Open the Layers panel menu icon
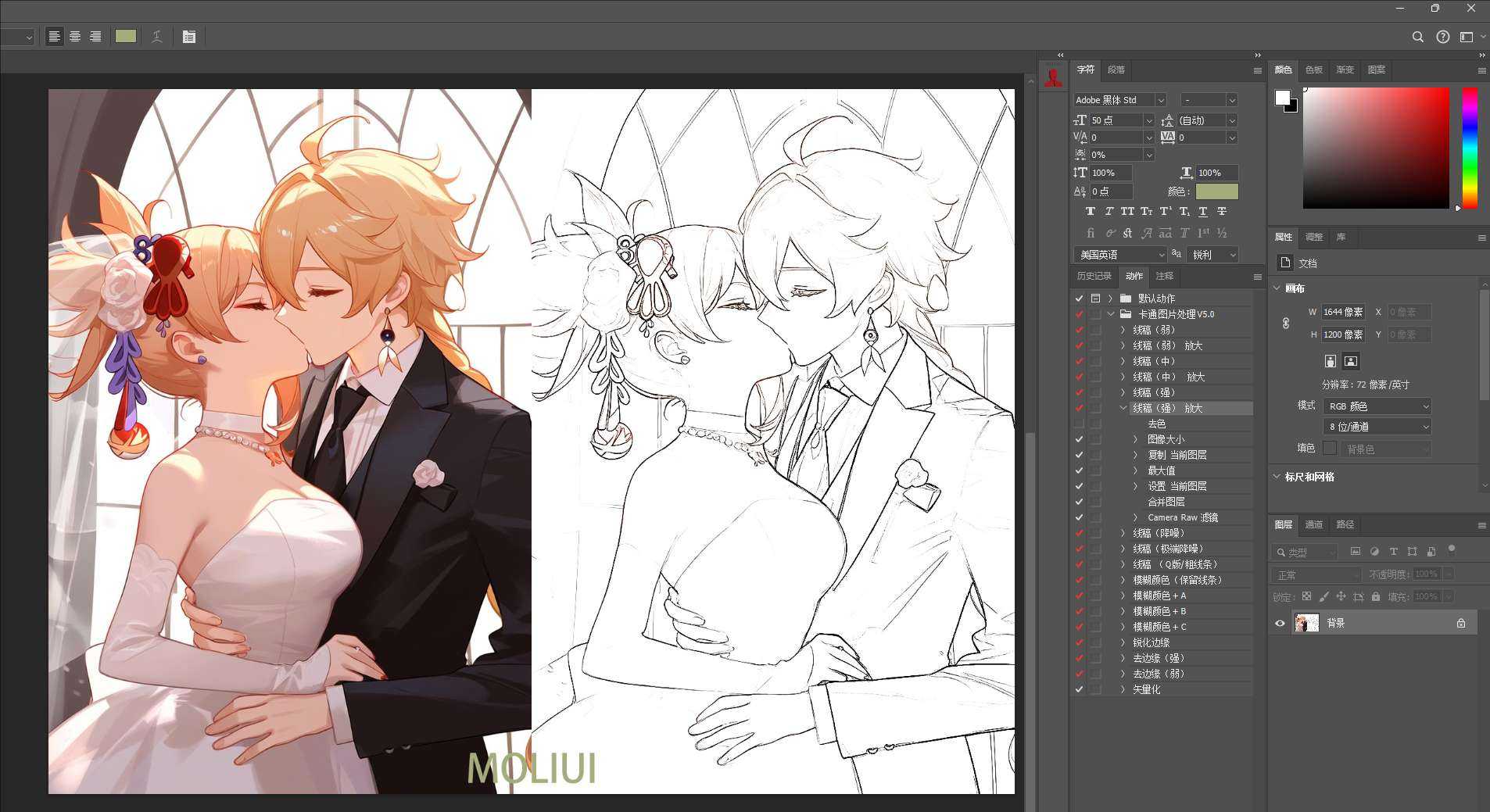This screenshot has width=1490, height=812. [x=1481, y=525]
